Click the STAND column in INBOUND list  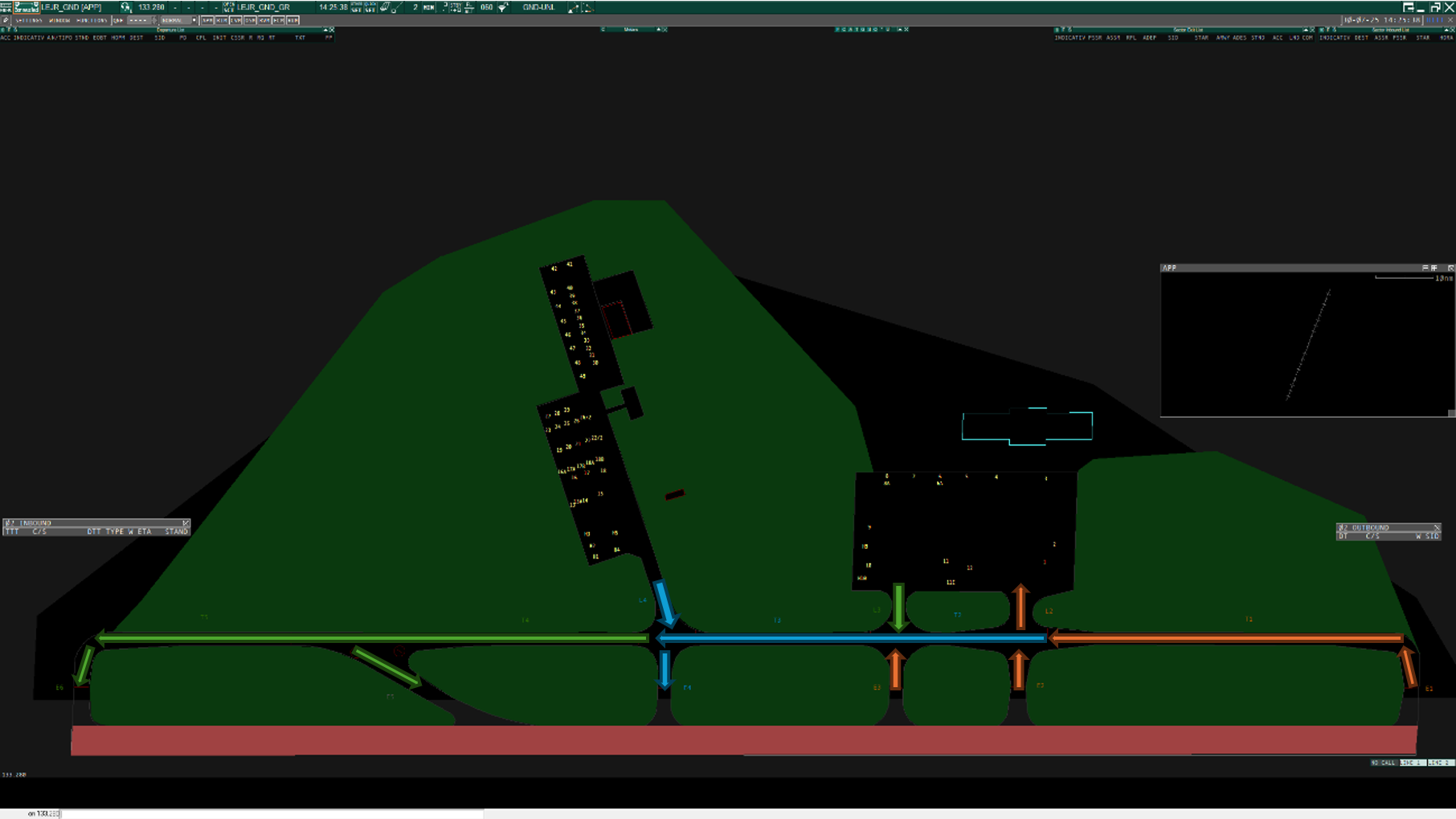click(x=176, y=531)
